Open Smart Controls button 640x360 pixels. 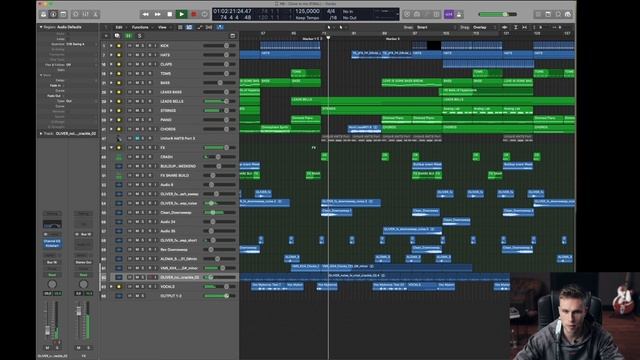[x=76, y=14]
